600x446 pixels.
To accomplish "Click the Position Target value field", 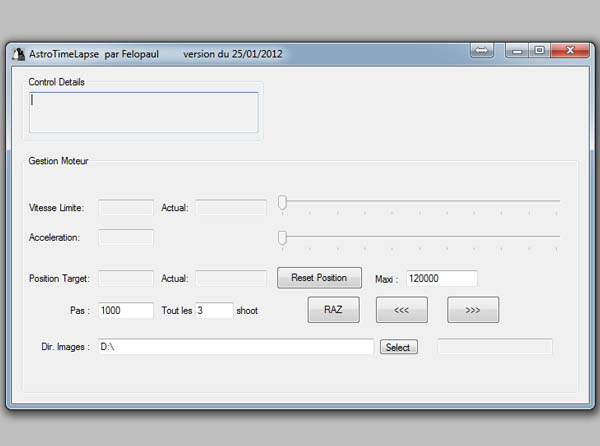I will 126,278.
